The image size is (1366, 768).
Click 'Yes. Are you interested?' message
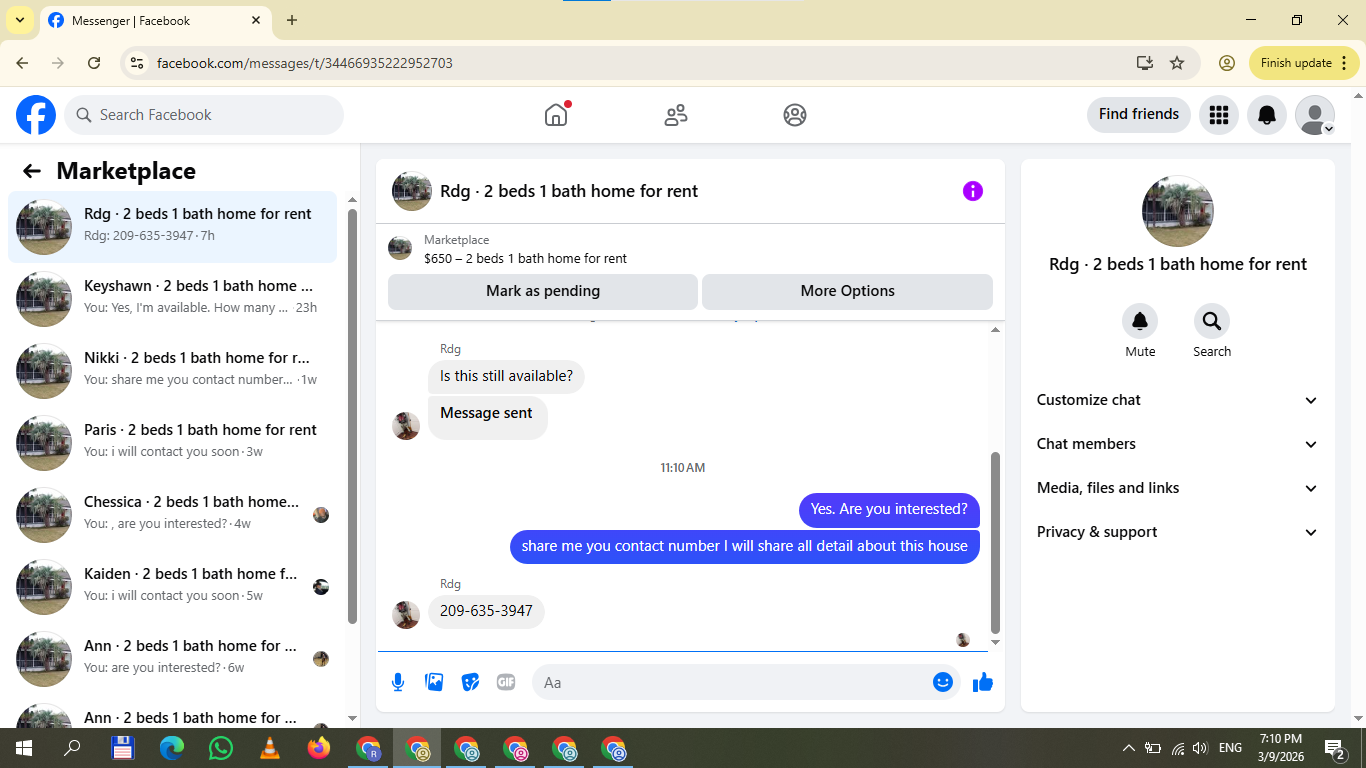889,509
